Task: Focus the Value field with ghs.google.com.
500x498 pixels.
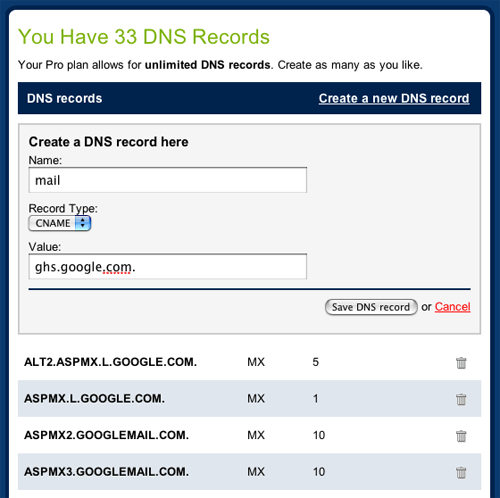Action: click(x=168, y=267)
